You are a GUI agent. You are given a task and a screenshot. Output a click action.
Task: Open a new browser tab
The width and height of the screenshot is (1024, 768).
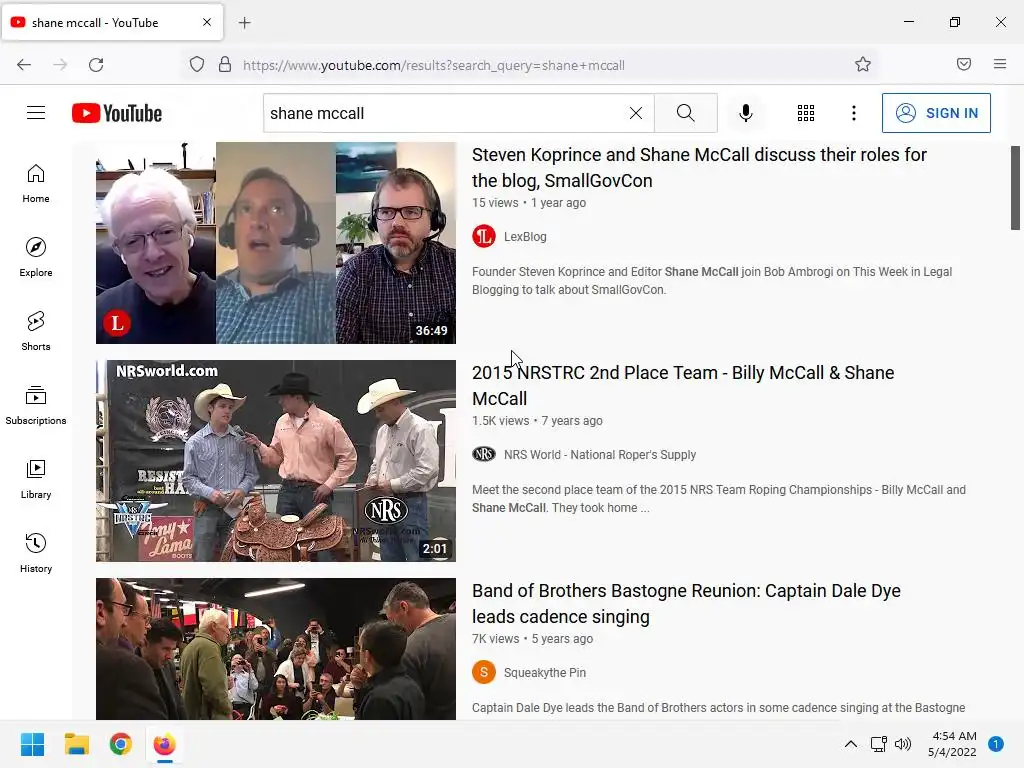click(x=244, y=23)
